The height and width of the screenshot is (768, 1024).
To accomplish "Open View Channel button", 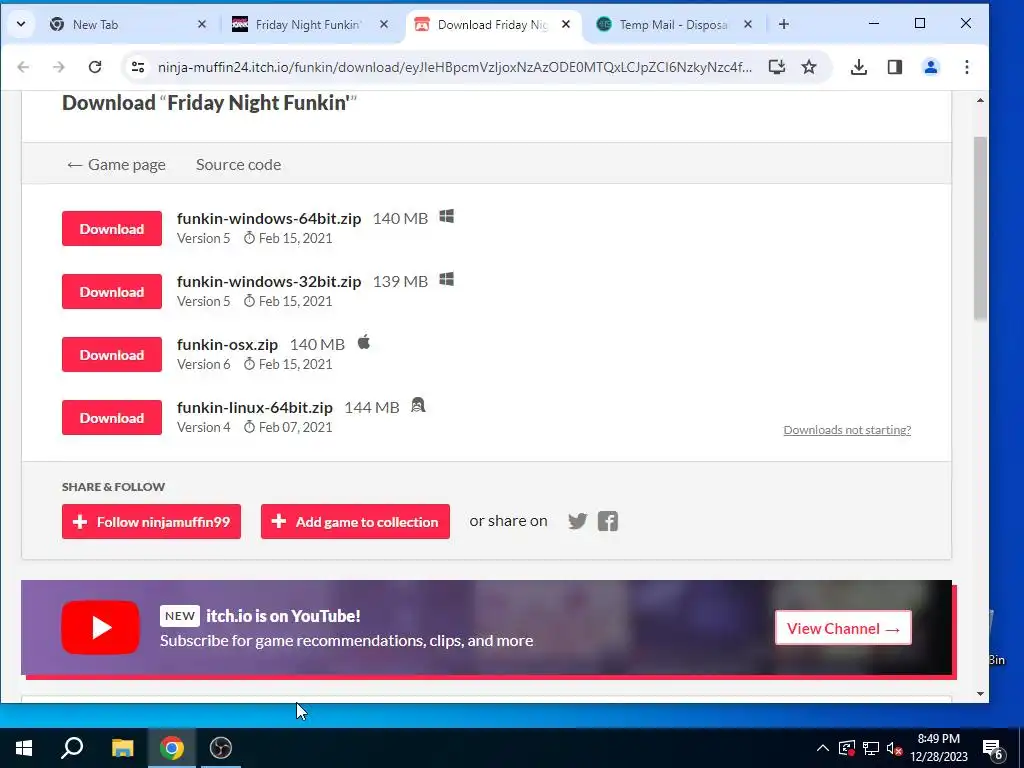I will 843,628.
